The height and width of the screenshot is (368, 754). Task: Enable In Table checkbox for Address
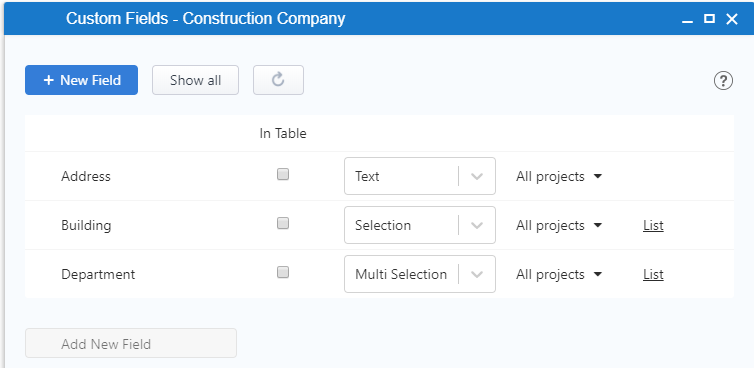click(283, 174)
